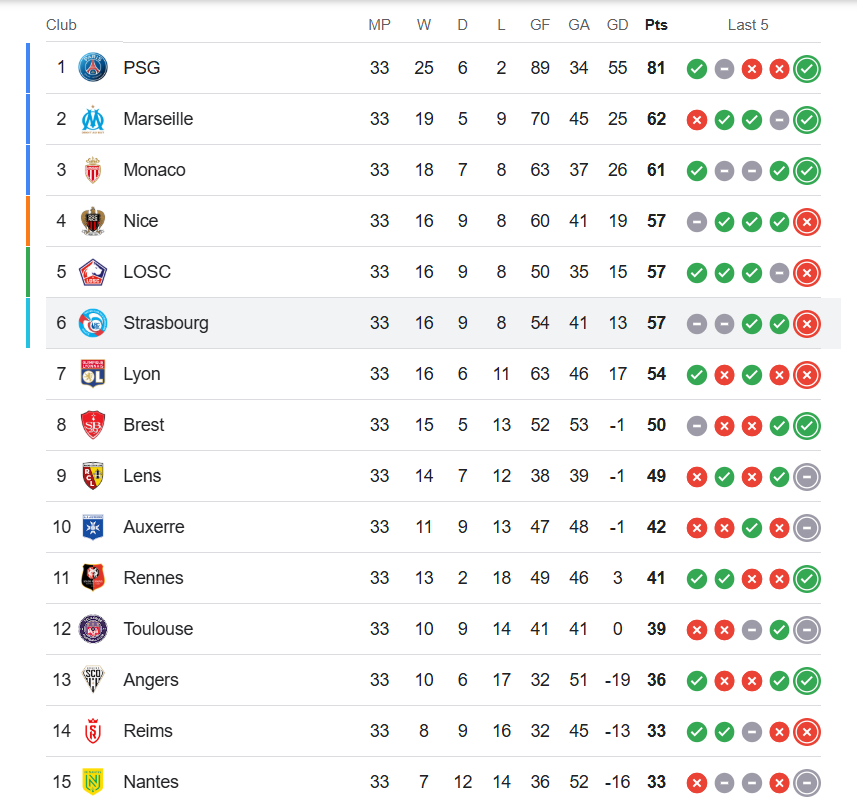Open the Toulouse team name link
The height and width of the screenshot is (803, 857).
[x=158, y=629]
